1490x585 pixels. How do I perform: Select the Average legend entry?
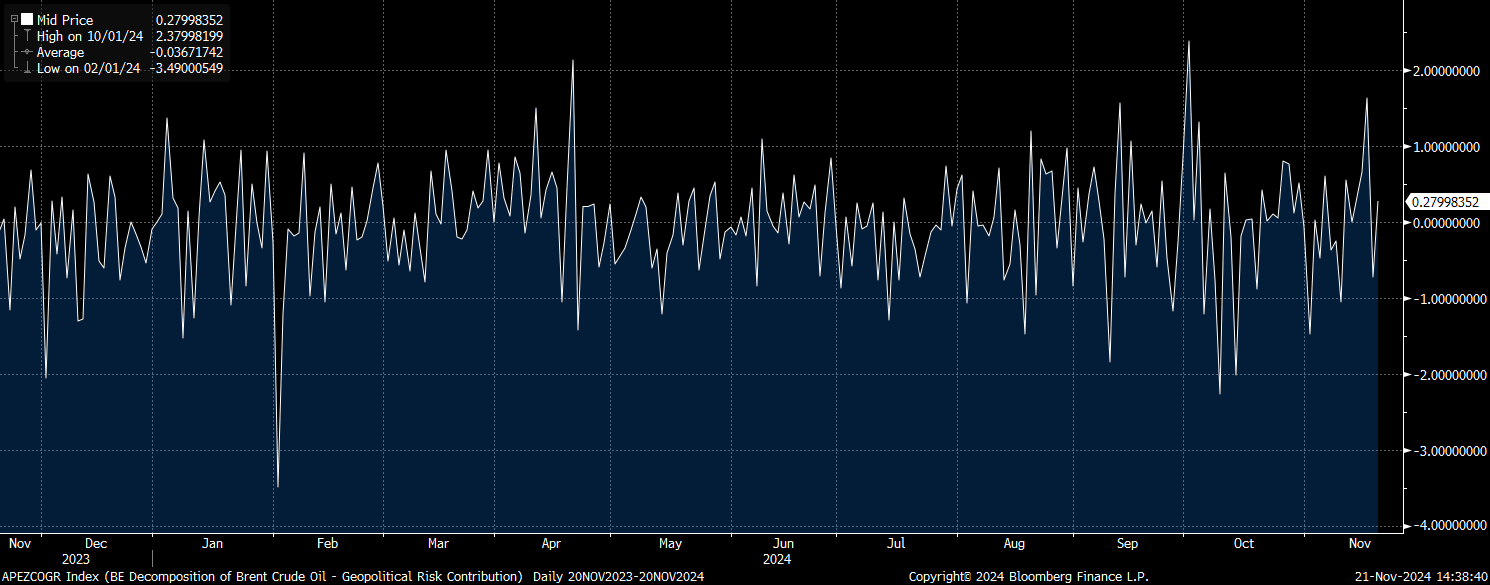61,52
